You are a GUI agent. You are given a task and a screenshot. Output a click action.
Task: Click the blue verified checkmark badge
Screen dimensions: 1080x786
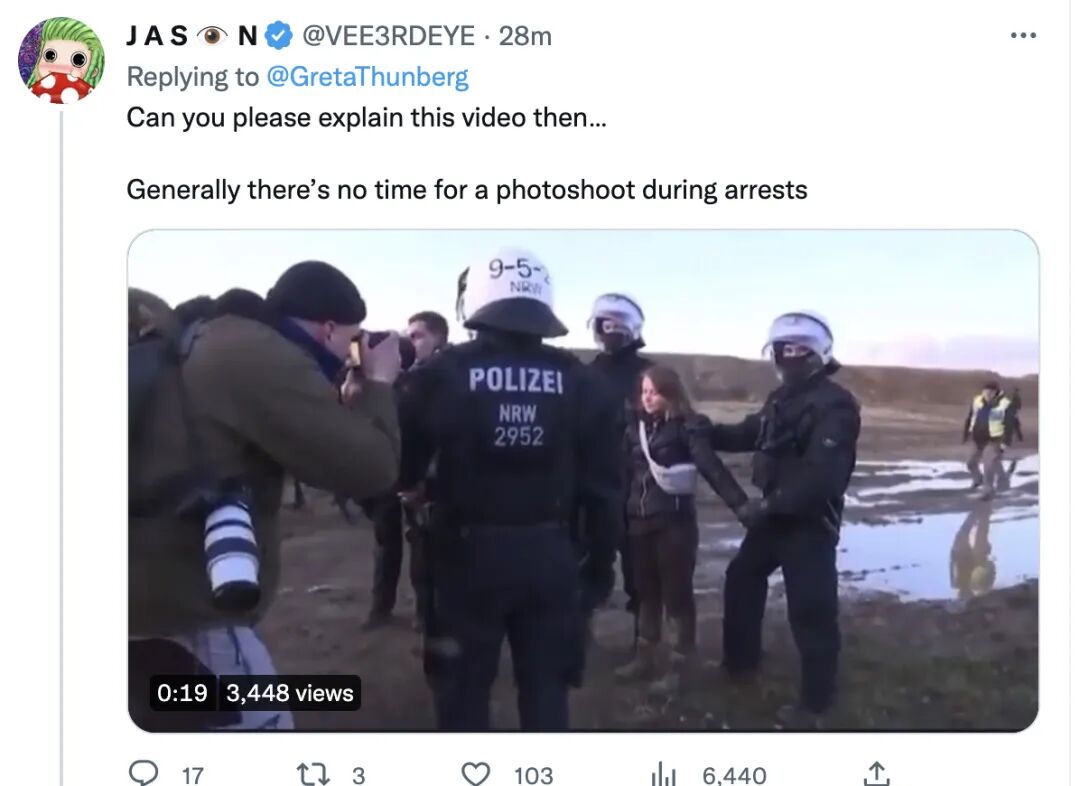(279, 36)
